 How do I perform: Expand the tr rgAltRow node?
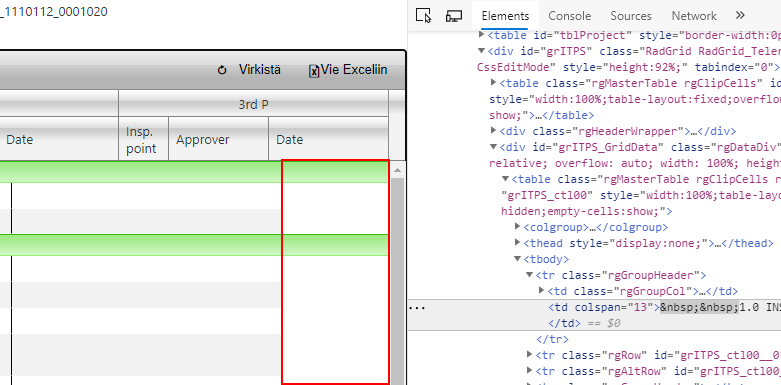[x=530, y=371]
